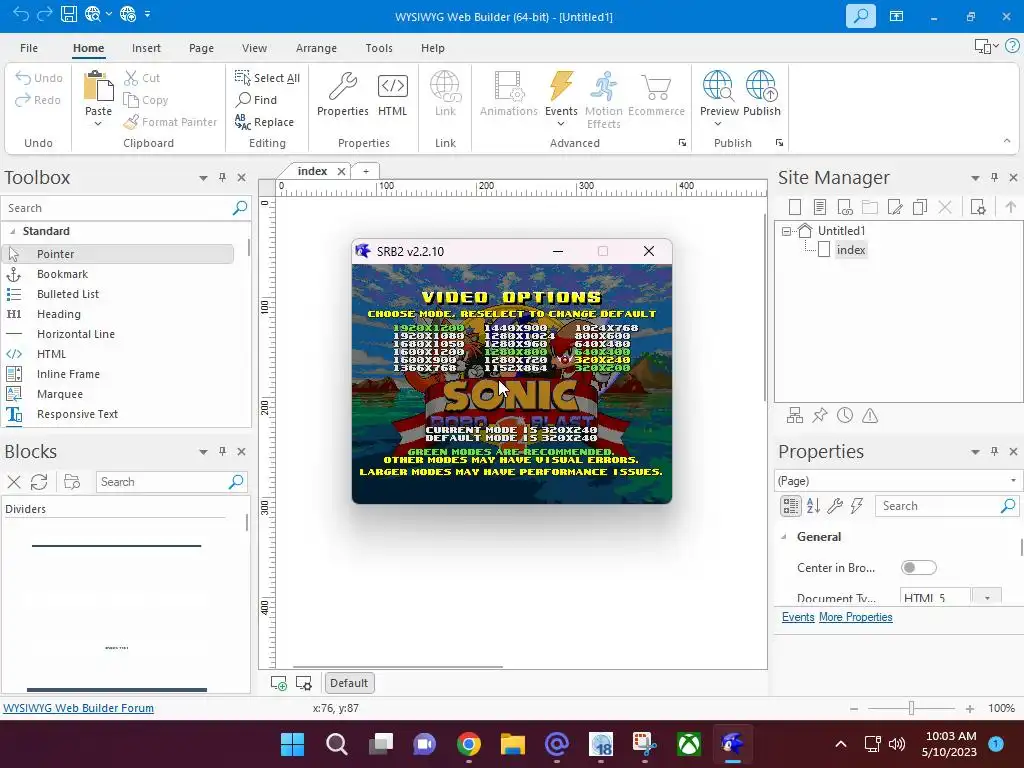Click Find in Editing group
This screenshot has width=1024, height=768.
click(257, 100)
